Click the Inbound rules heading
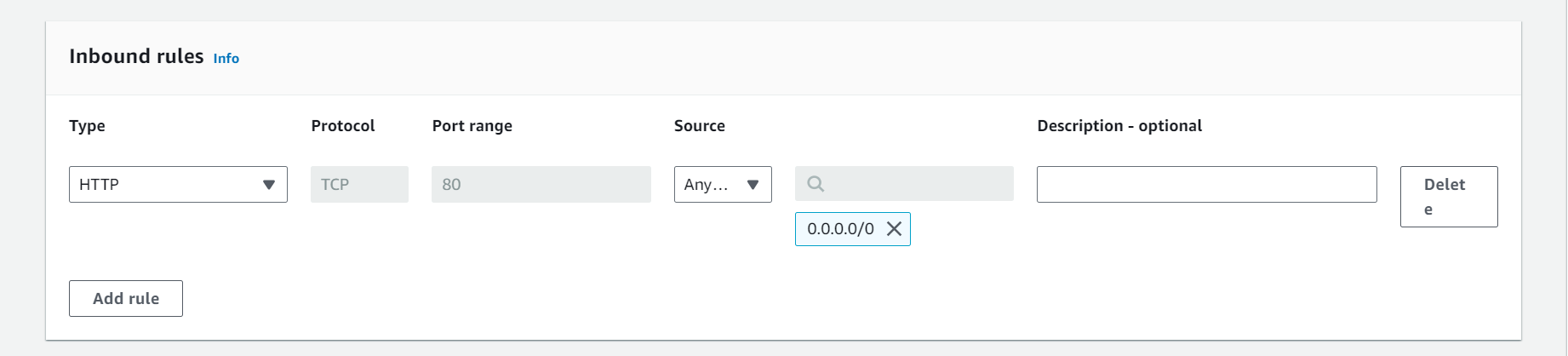 pyautogui.click(x=136, y=56)
